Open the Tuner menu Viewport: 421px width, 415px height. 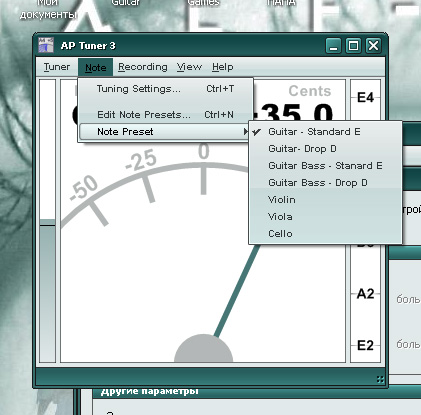pyautogui.click(x=57, y=67)
